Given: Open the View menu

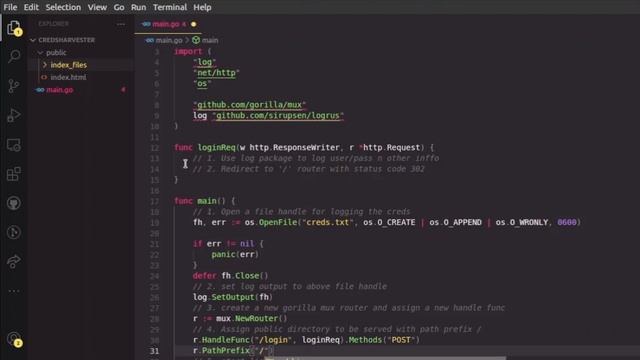Looking at the screenshot, I should coord(97,7).
